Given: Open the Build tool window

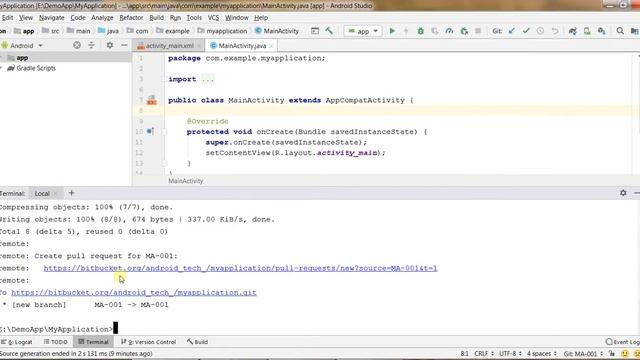Looking at the screenshot, I should [x=198, y=342].
